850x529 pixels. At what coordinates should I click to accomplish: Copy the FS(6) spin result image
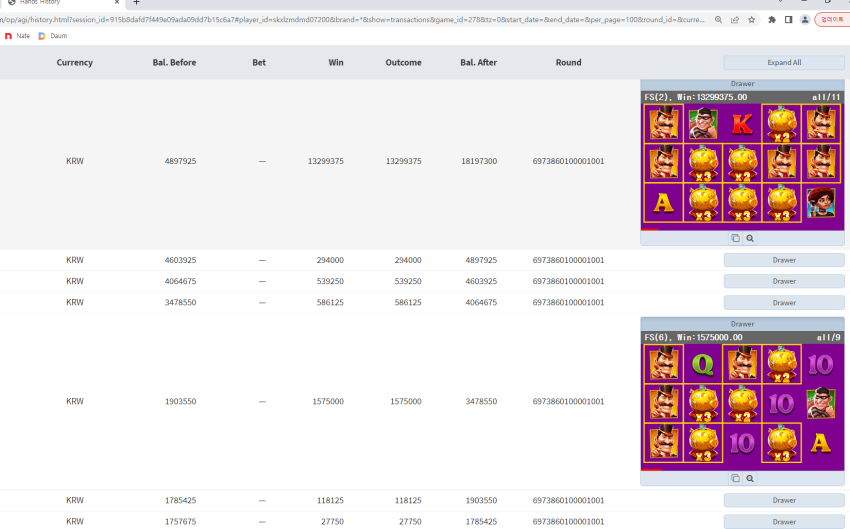click(x=735, y=479)
